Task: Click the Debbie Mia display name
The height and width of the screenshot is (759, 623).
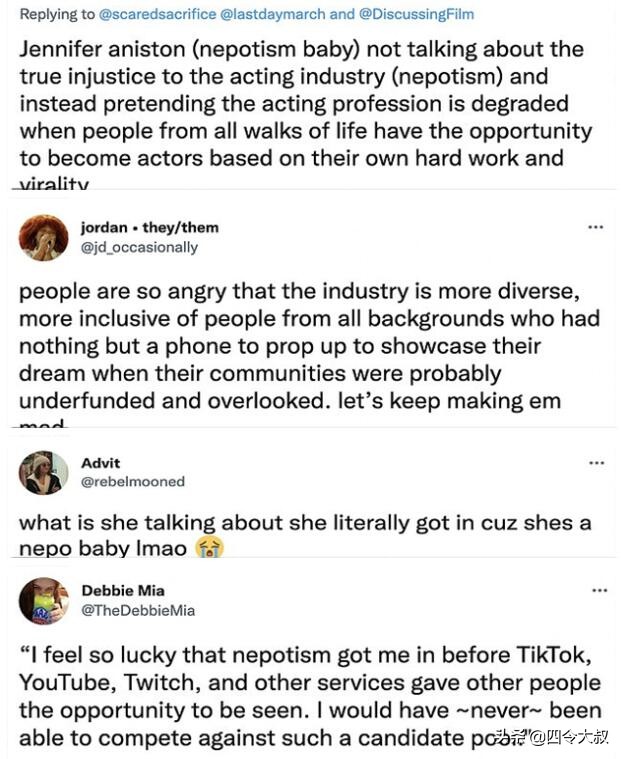Action: pyautogui.click(x=123, y=591)
